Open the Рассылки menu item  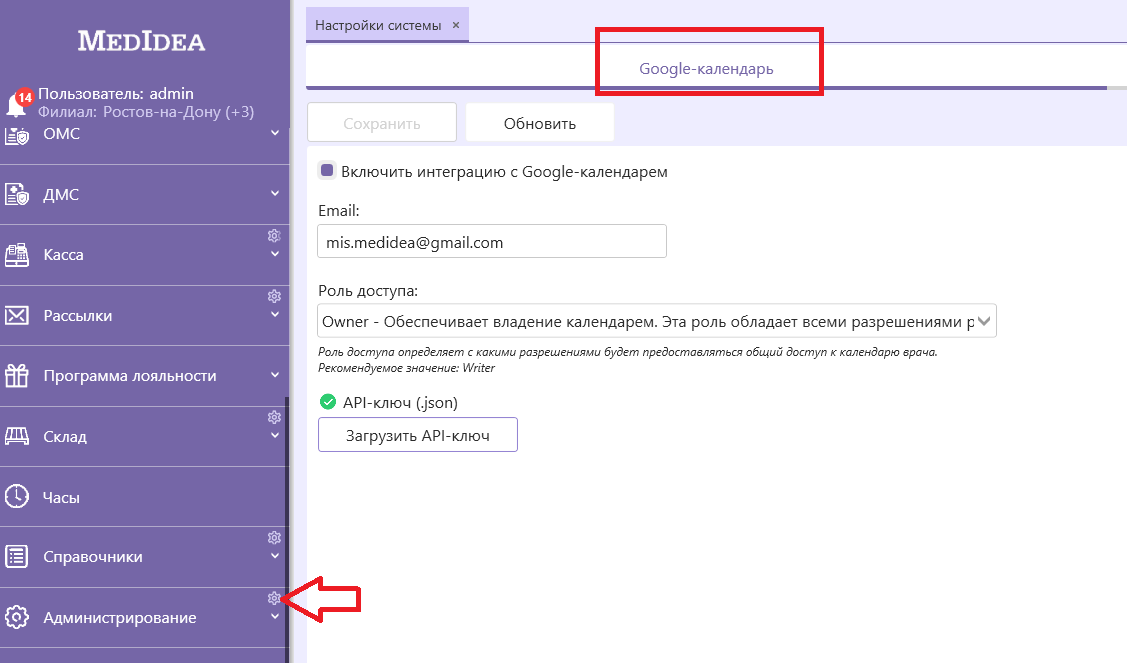pos(144,316)
